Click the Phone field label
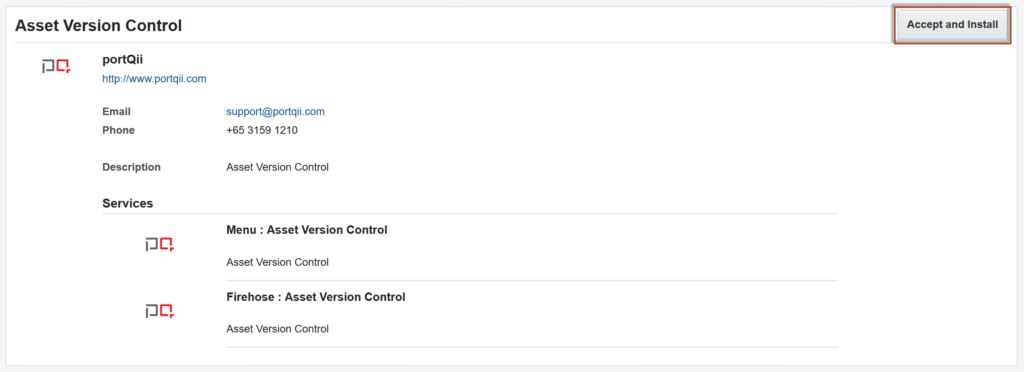 (x=118, y=130)
